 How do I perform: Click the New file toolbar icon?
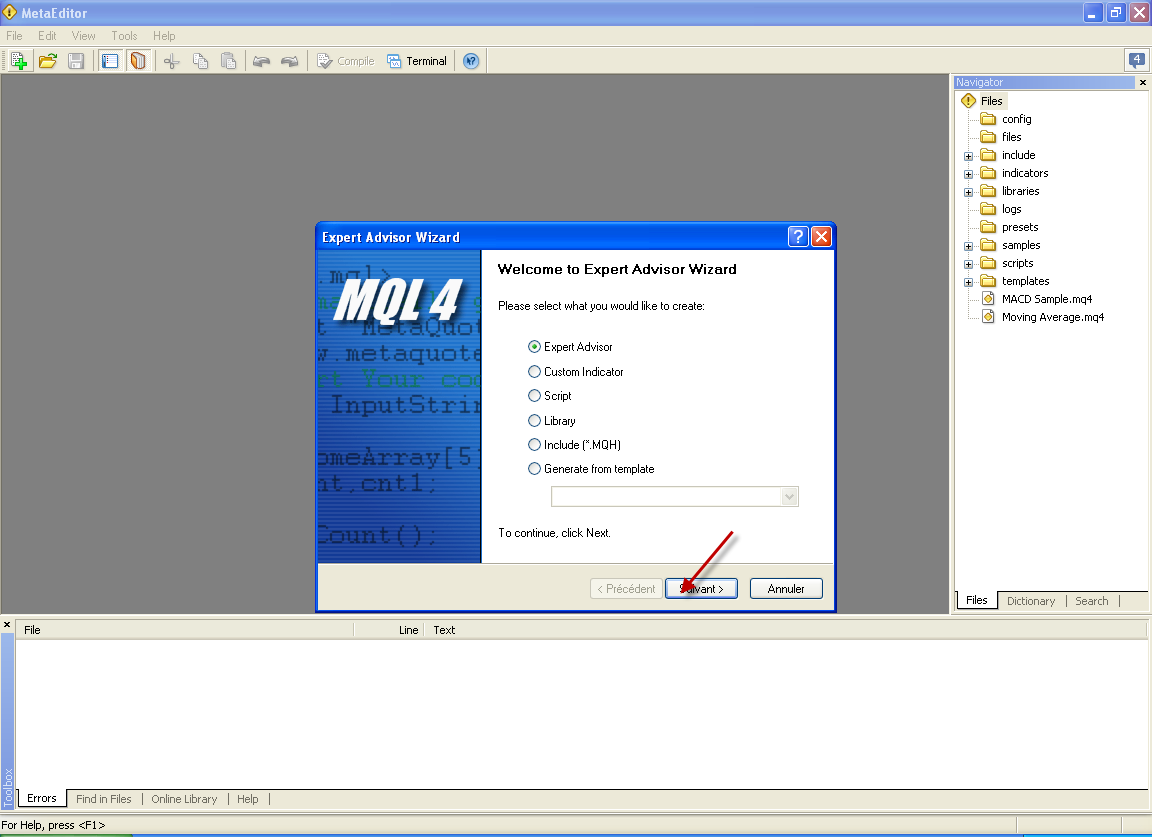(x=18, y=61)
